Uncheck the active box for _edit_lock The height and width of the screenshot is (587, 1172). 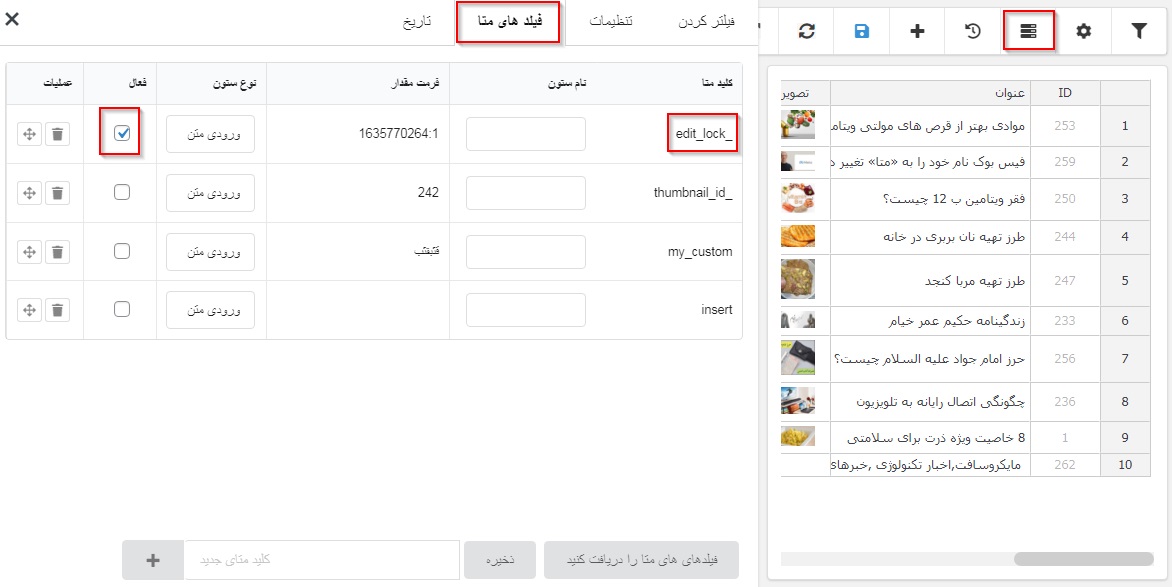122,134
